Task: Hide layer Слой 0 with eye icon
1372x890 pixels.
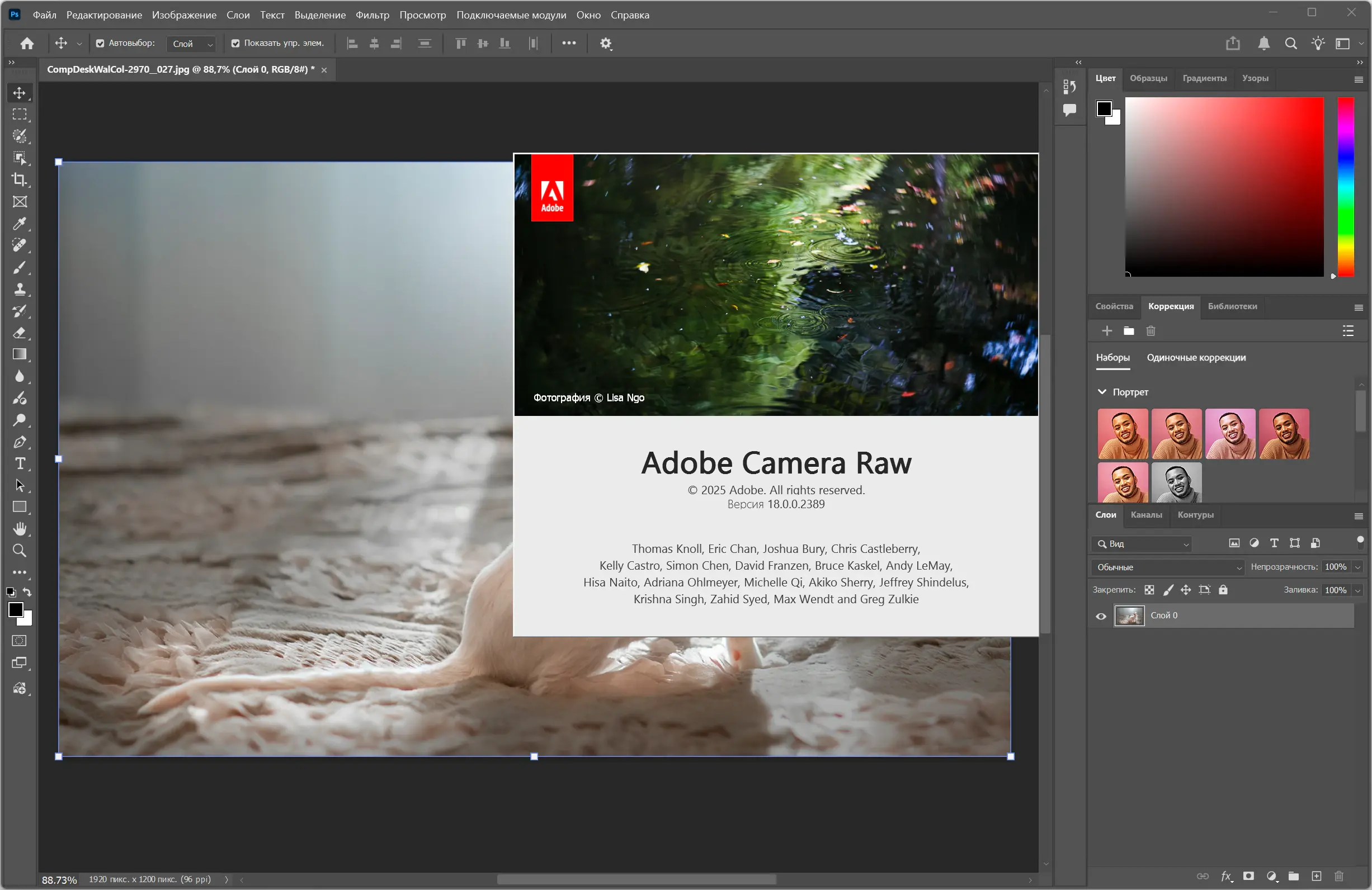Action: (x=1101, y=616)
